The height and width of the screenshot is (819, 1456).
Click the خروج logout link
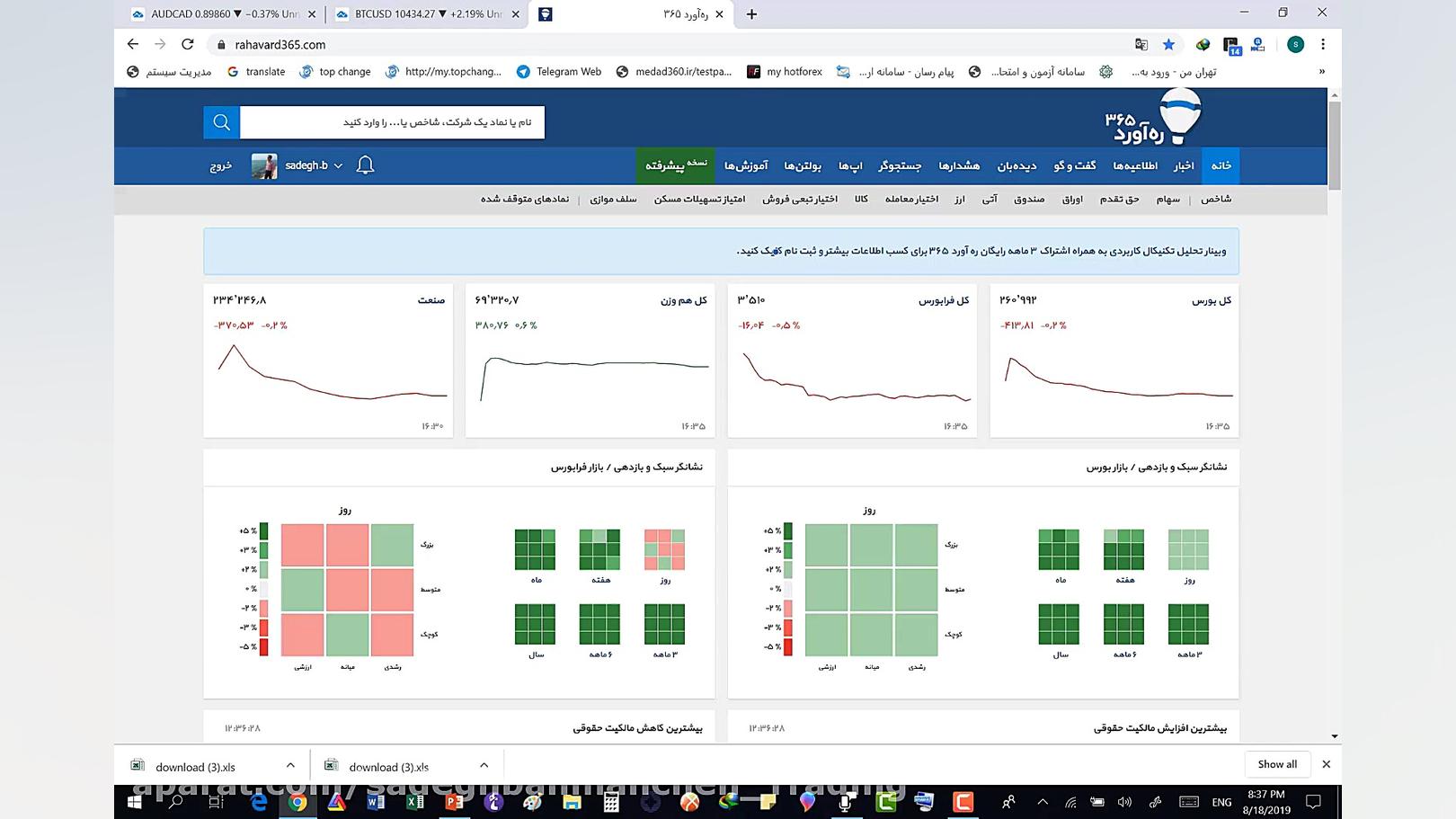point(221,165)
